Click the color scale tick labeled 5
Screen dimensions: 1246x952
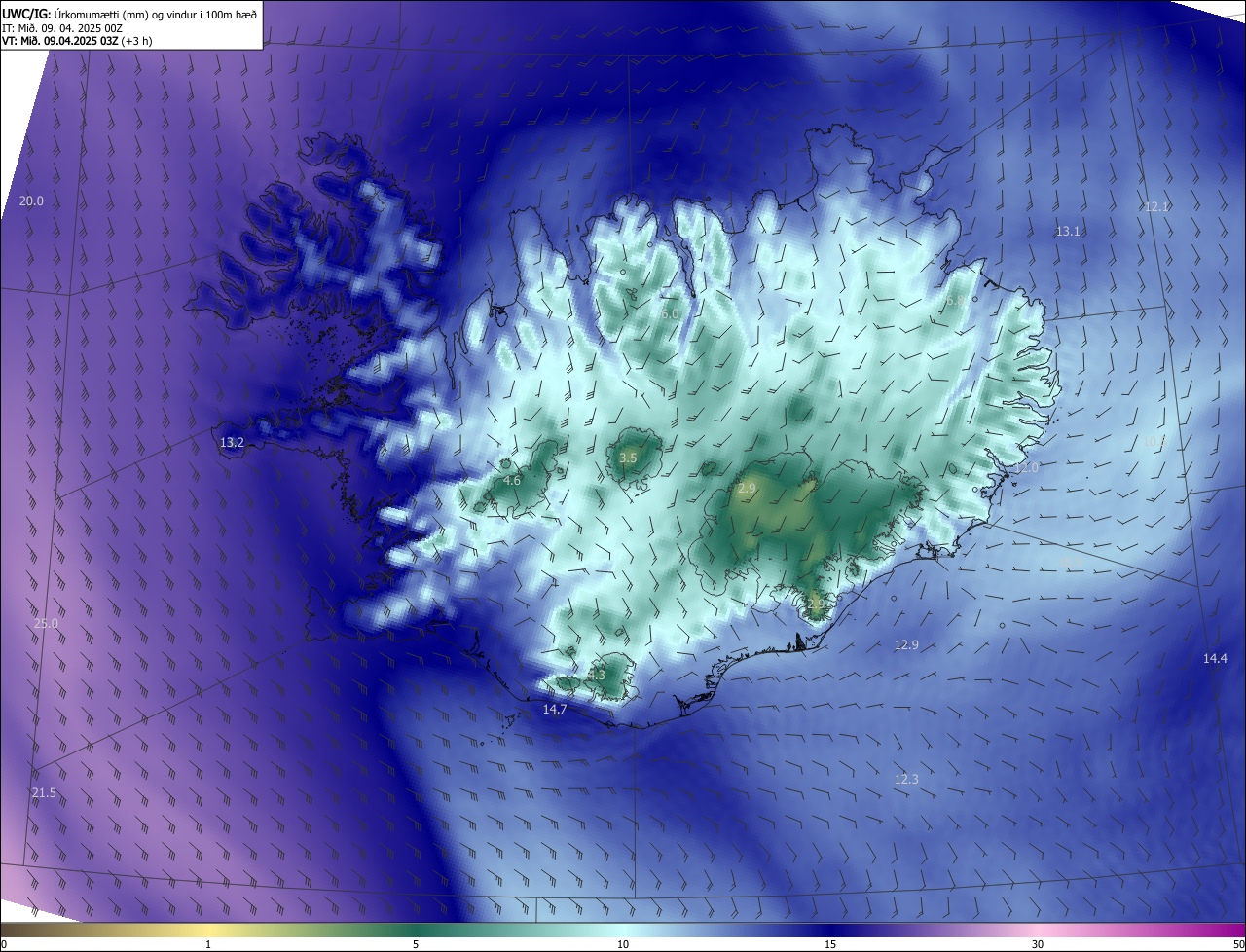[x=416, y=944]
